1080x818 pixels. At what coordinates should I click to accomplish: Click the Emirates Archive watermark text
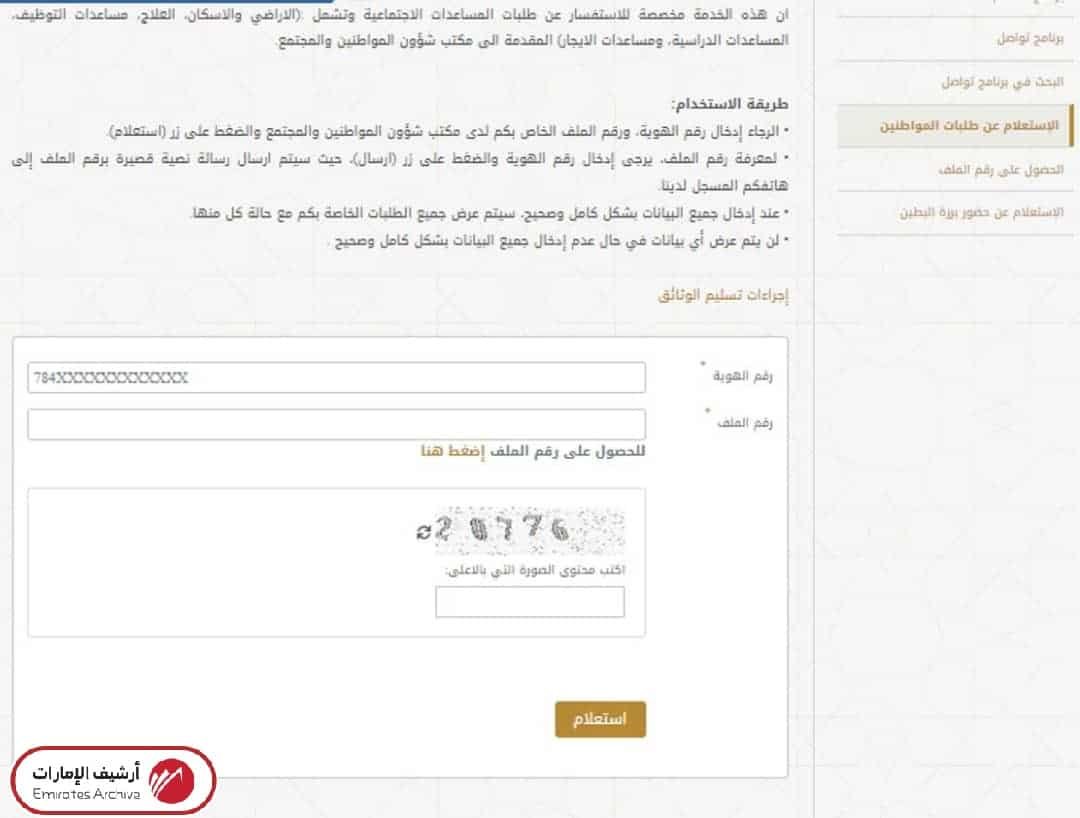(86, 783)
